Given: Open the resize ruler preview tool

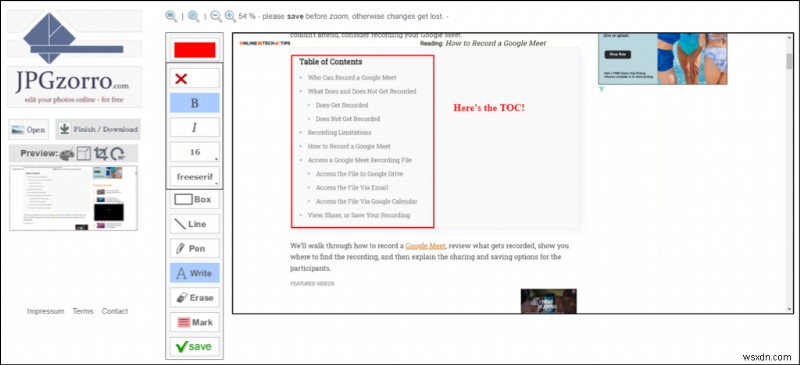Looking at the screenshot, I should click(84, 154).
